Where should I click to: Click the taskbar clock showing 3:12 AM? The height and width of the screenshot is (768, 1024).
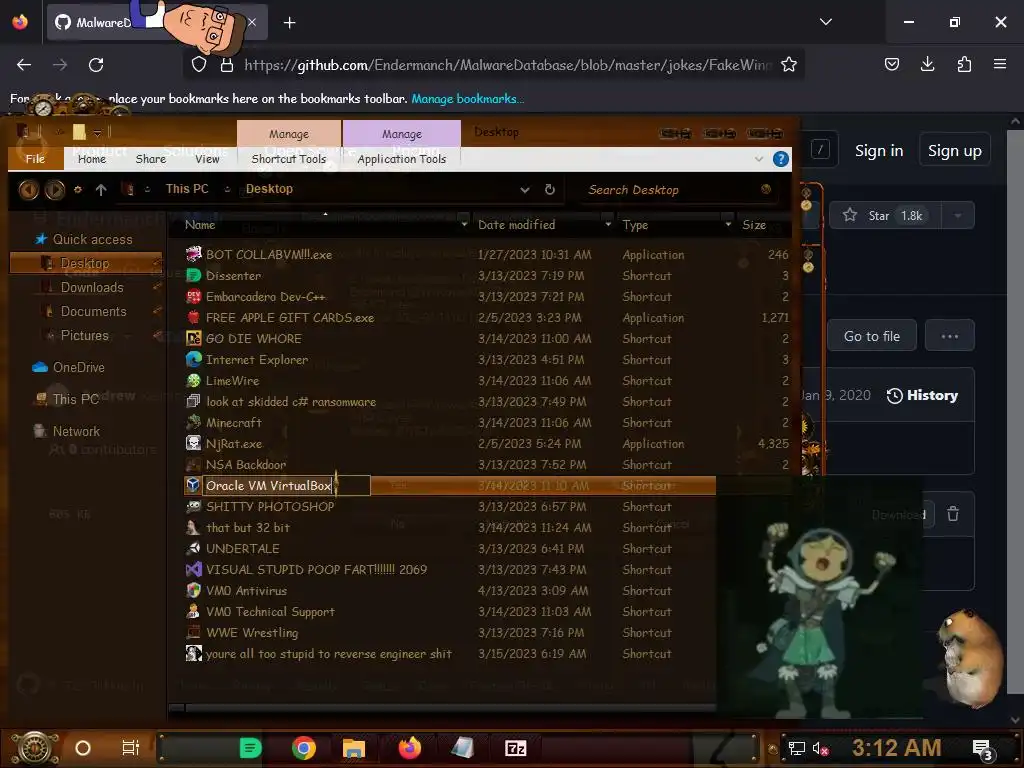(x=896, y=748)
